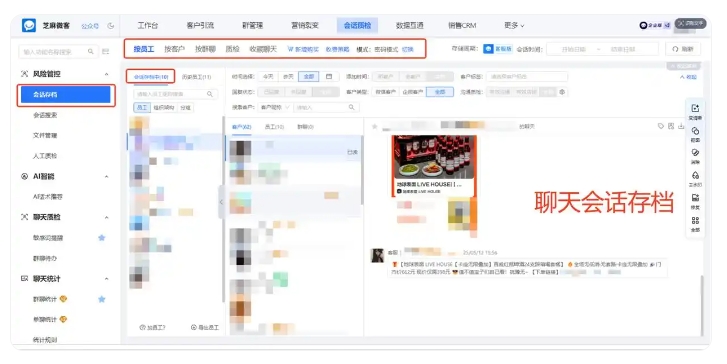This screenshot has height=364, width=727.
Task: Click the employee search magnifier icon
Action: tap(210, 94)
